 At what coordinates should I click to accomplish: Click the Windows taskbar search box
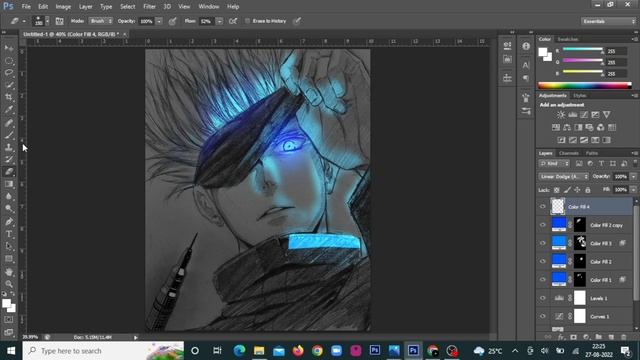pos(103,351)
